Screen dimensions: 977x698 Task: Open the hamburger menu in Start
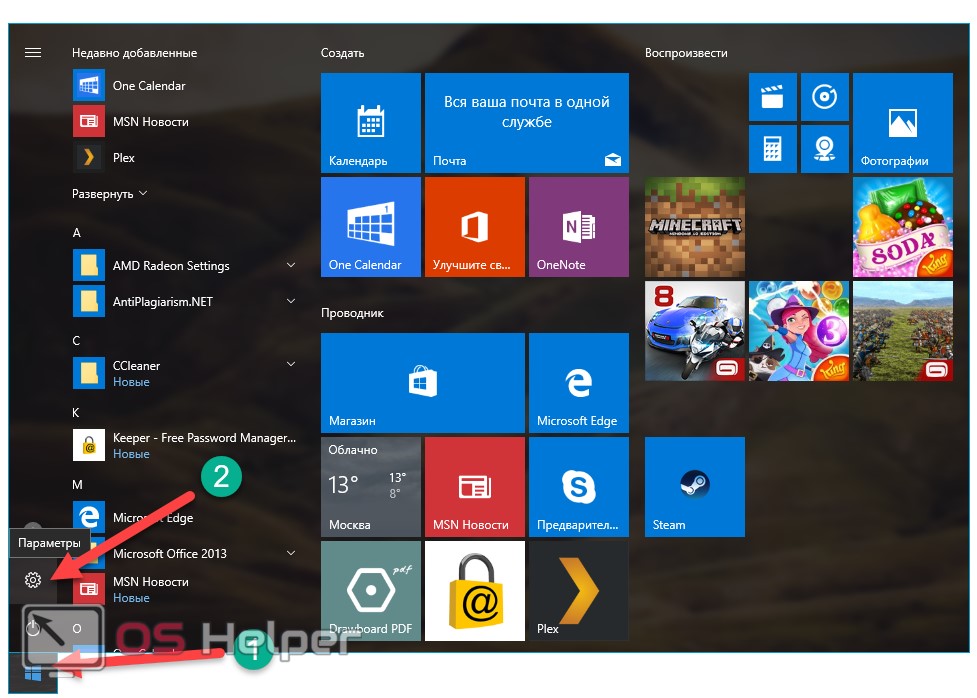pos(33,53)
